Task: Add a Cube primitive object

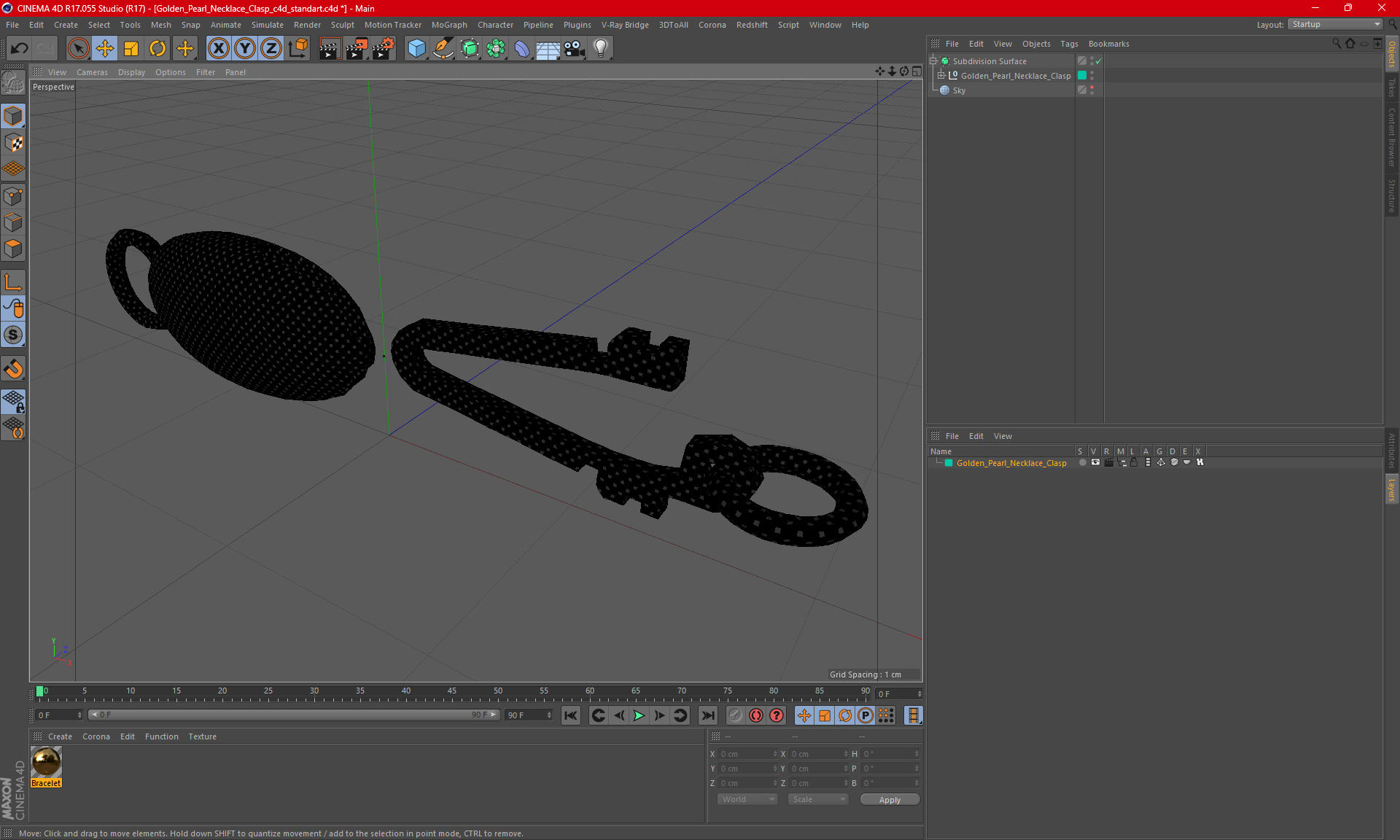Action: coord(416,48)
